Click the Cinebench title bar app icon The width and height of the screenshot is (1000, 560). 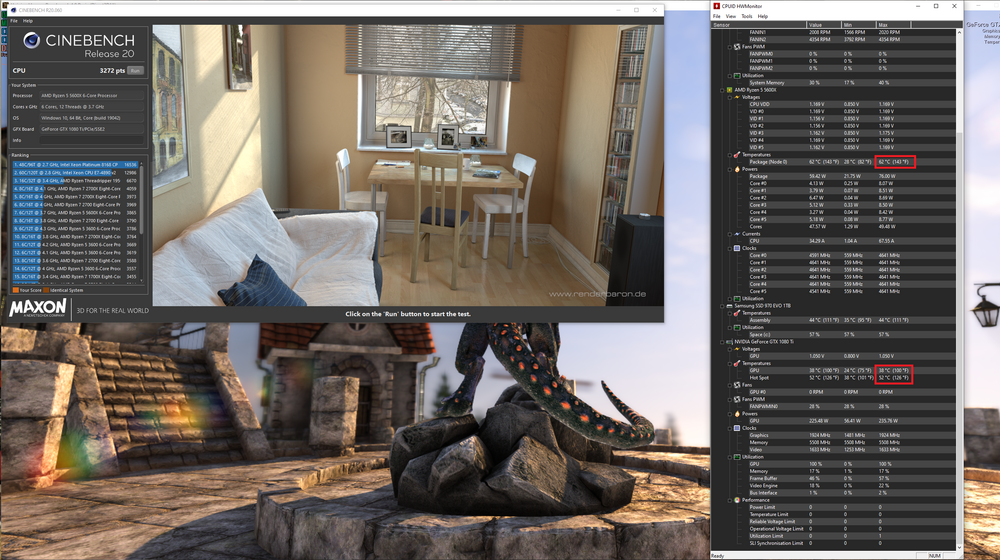(13, 10)
